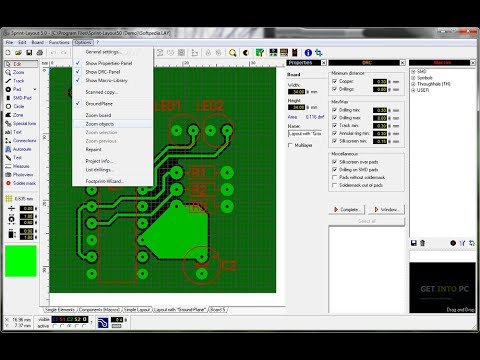This screenshot has height=360, width=480.
Task: Click the Print toolbar icon
Action: (40, 53)
